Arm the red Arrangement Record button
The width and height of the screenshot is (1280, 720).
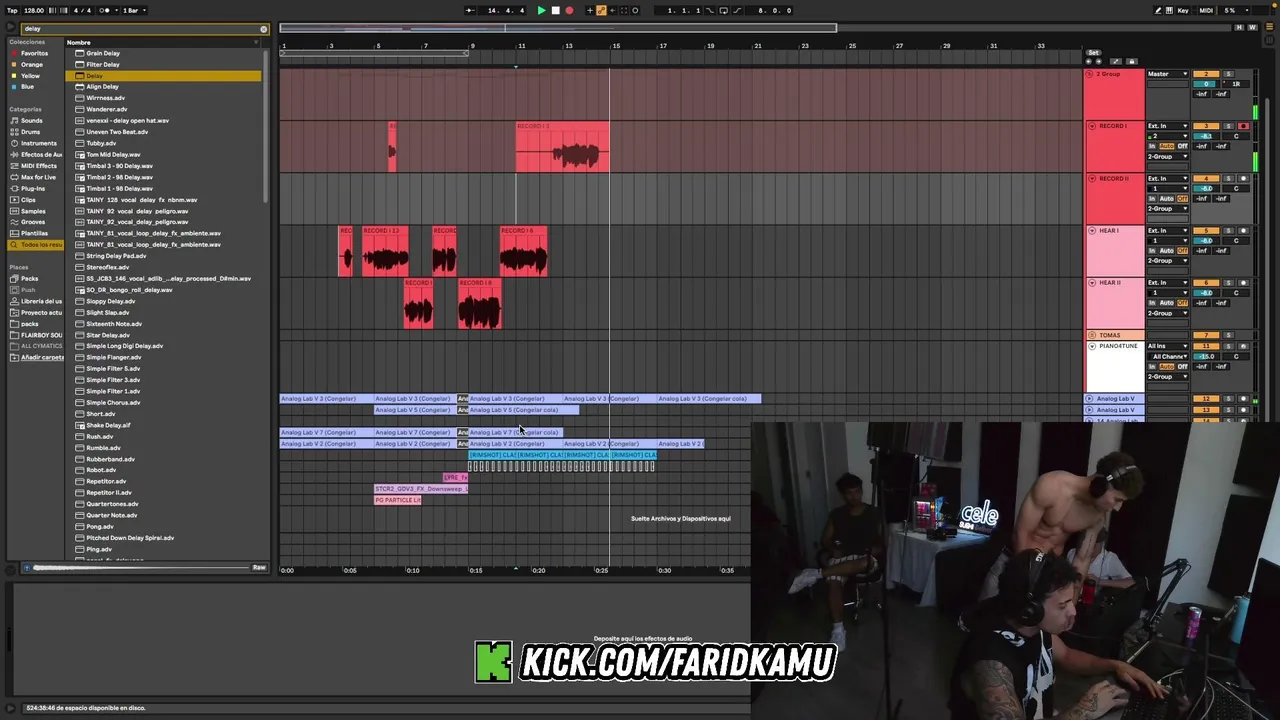click(569, 10)
